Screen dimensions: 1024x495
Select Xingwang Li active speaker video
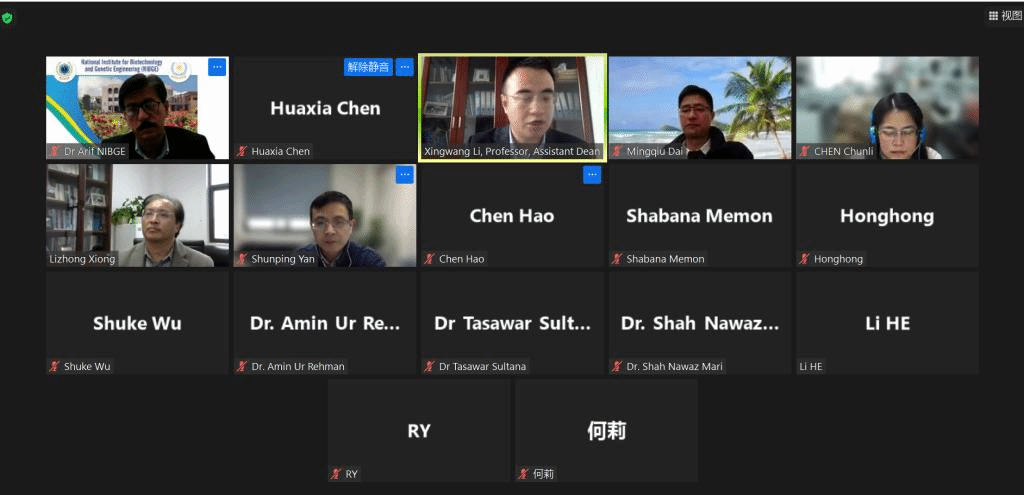pos(513,108)
